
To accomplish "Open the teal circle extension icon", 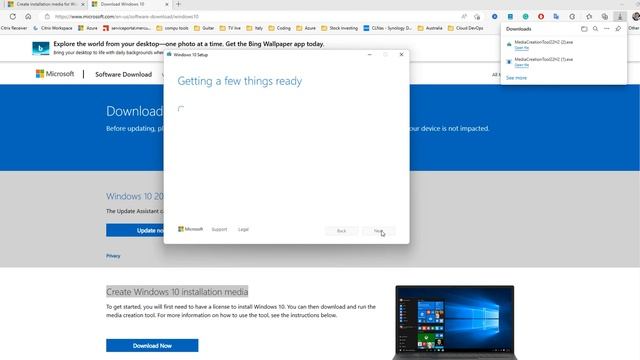I will pos(526,17).
